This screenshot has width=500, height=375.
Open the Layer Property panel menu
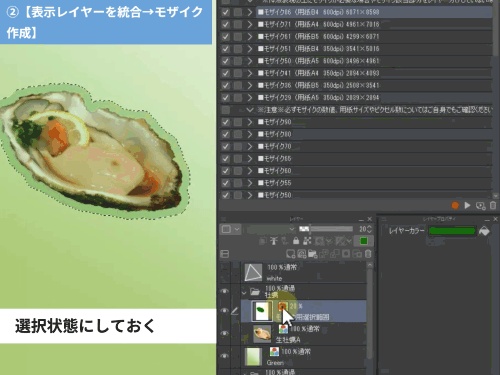coord(383,219)
